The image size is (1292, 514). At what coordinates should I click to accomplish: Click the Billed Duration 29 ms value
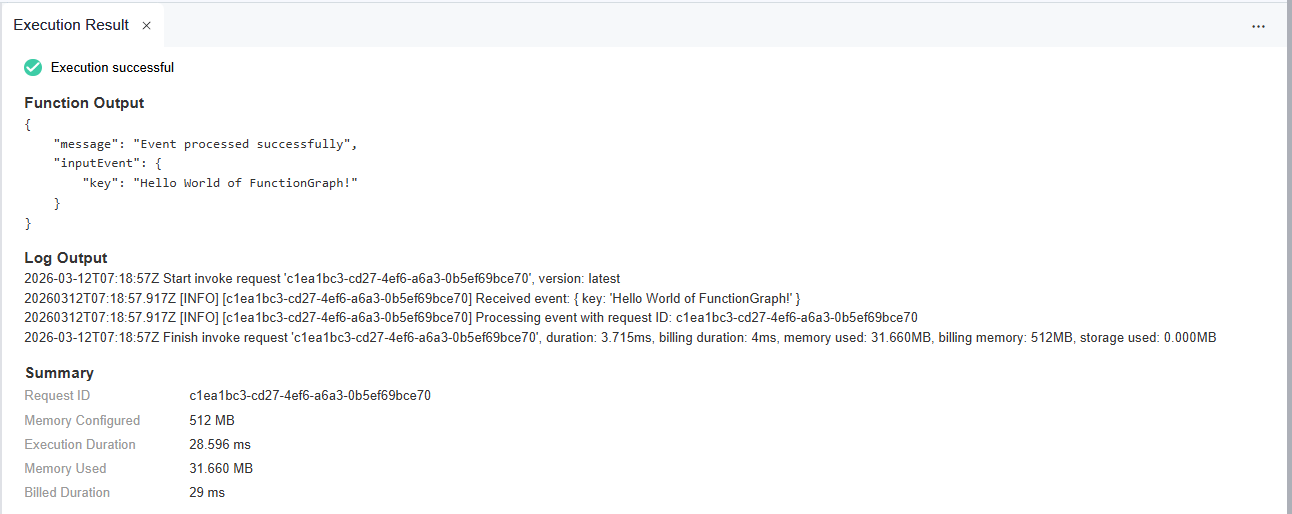point(207,493)
